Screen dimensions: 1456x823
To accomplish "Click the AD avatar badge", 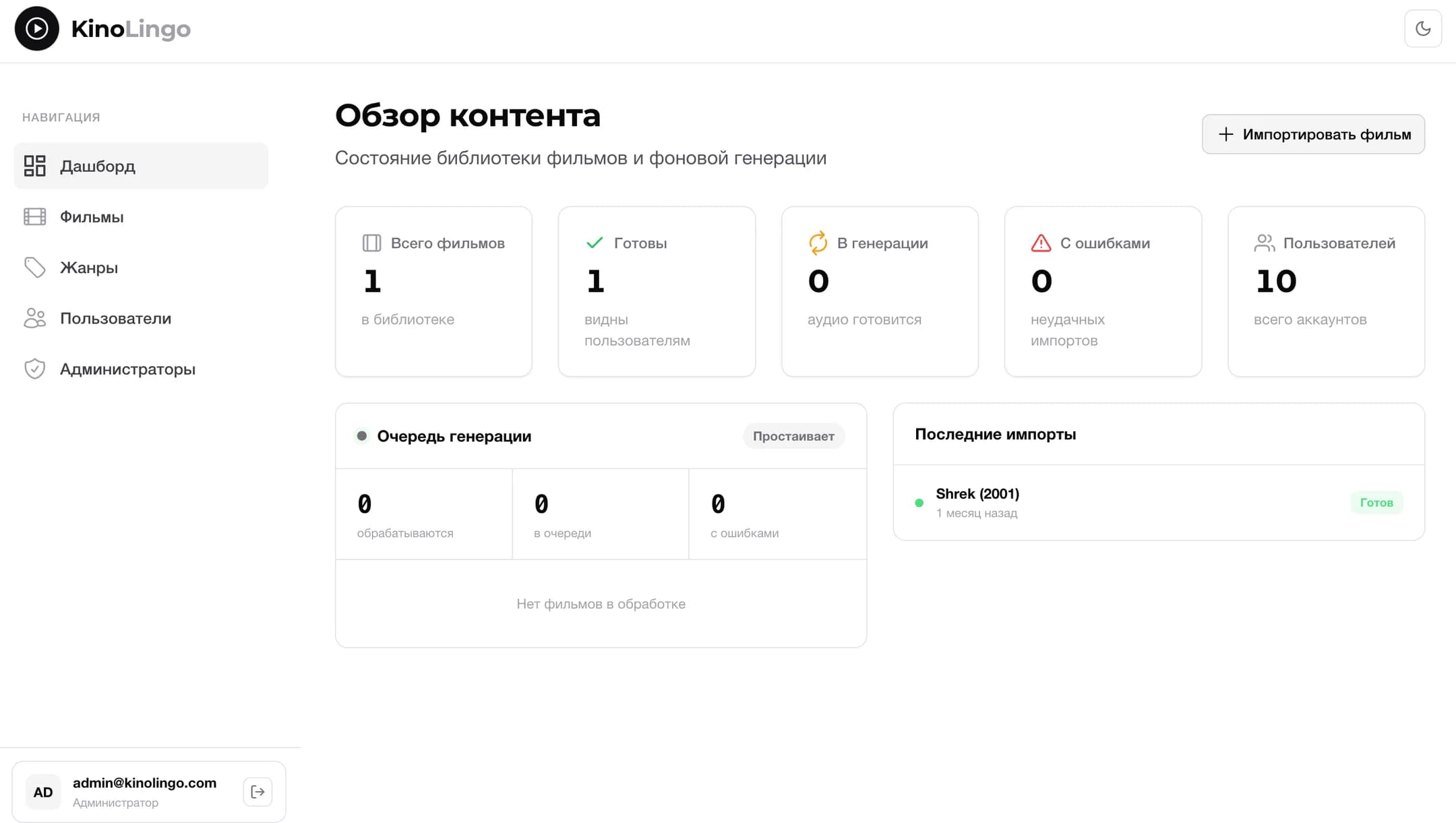I will 43,792.
